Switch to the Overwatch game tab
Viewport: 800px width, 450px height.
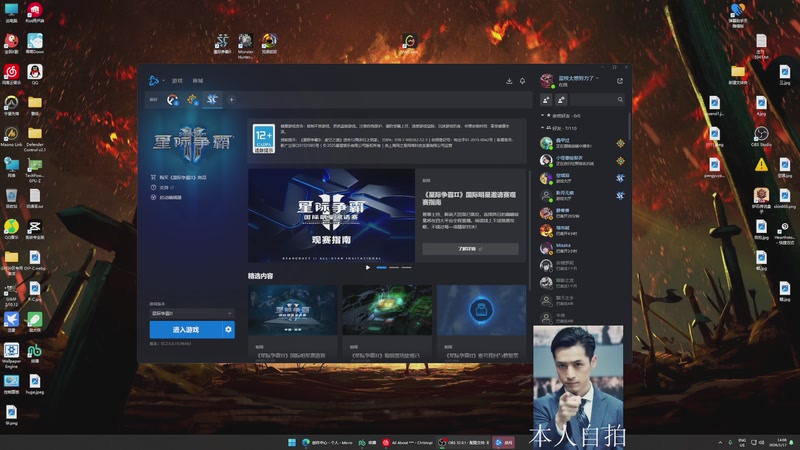[x=172, y=99]
